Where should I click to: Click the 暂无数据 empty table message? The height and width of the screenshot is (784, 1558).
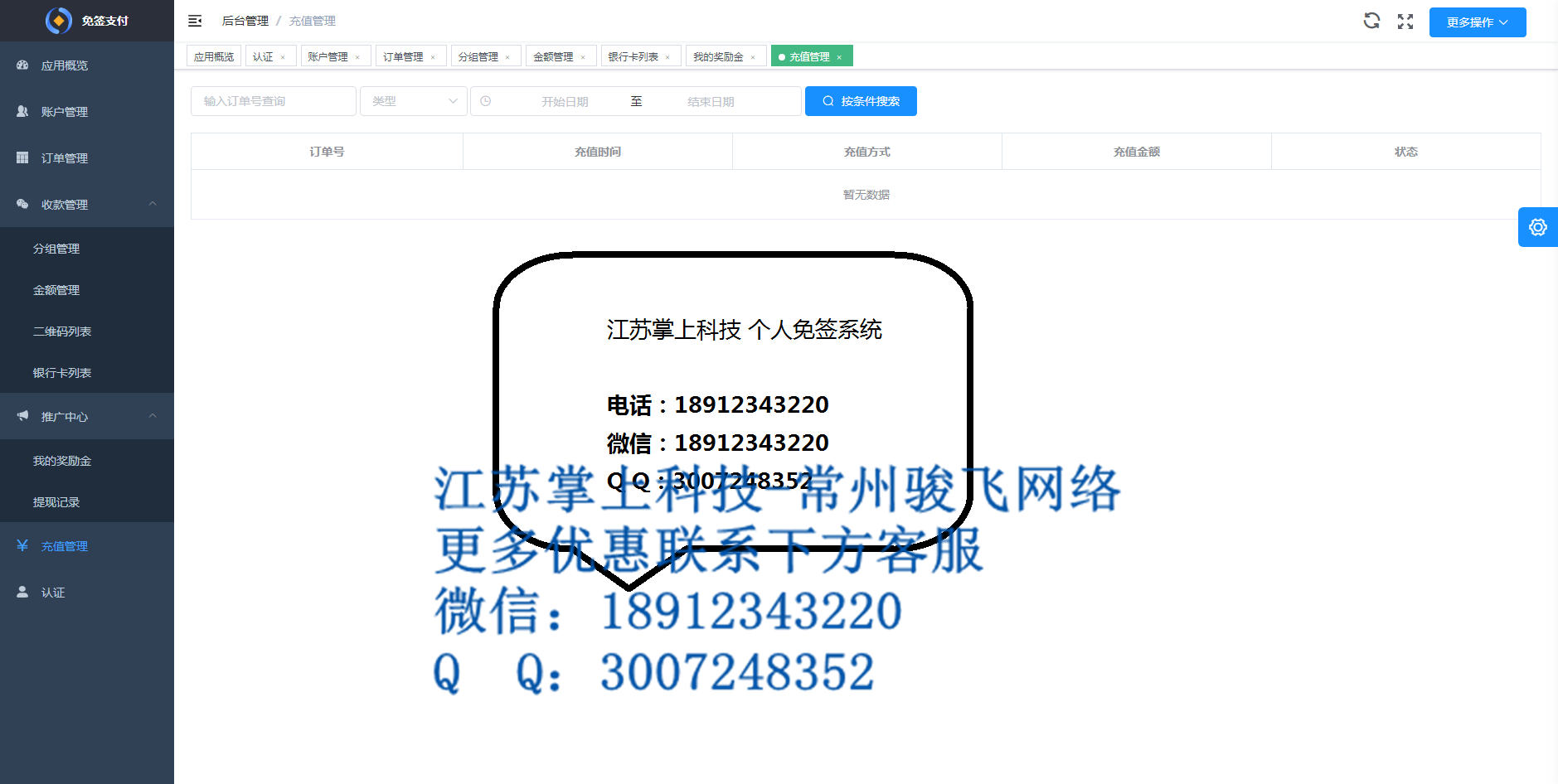866,195
